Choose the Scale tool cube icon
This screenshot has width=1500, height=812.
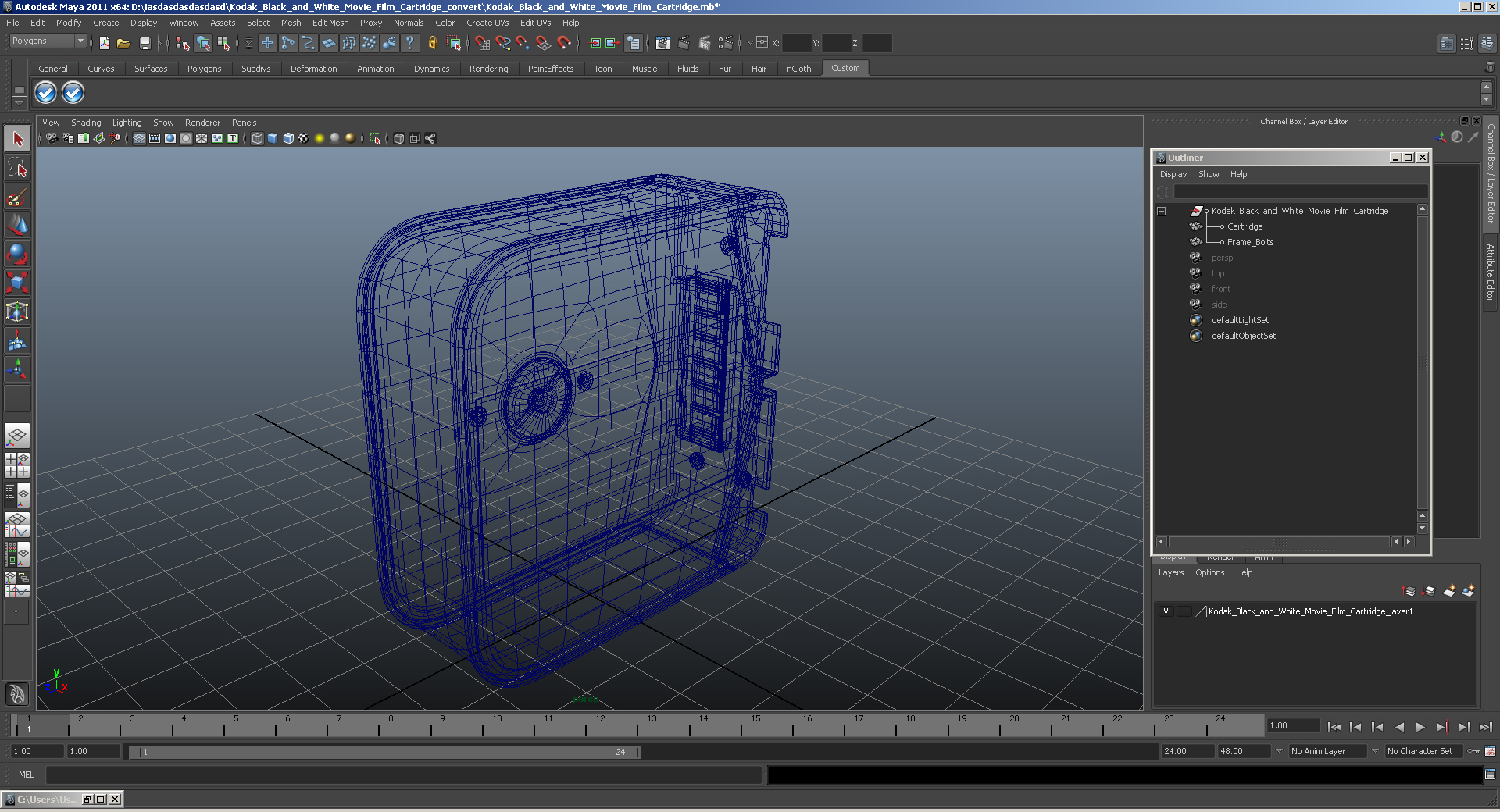[17, 282]
